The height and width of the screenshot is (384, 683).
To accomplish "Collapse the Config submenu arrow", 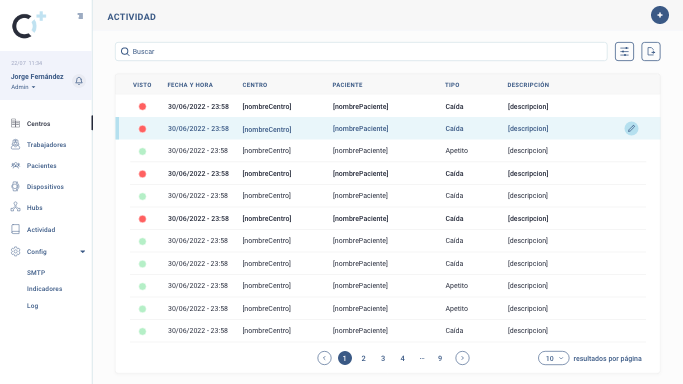I will pyautogui.click(x=82, y=252).
